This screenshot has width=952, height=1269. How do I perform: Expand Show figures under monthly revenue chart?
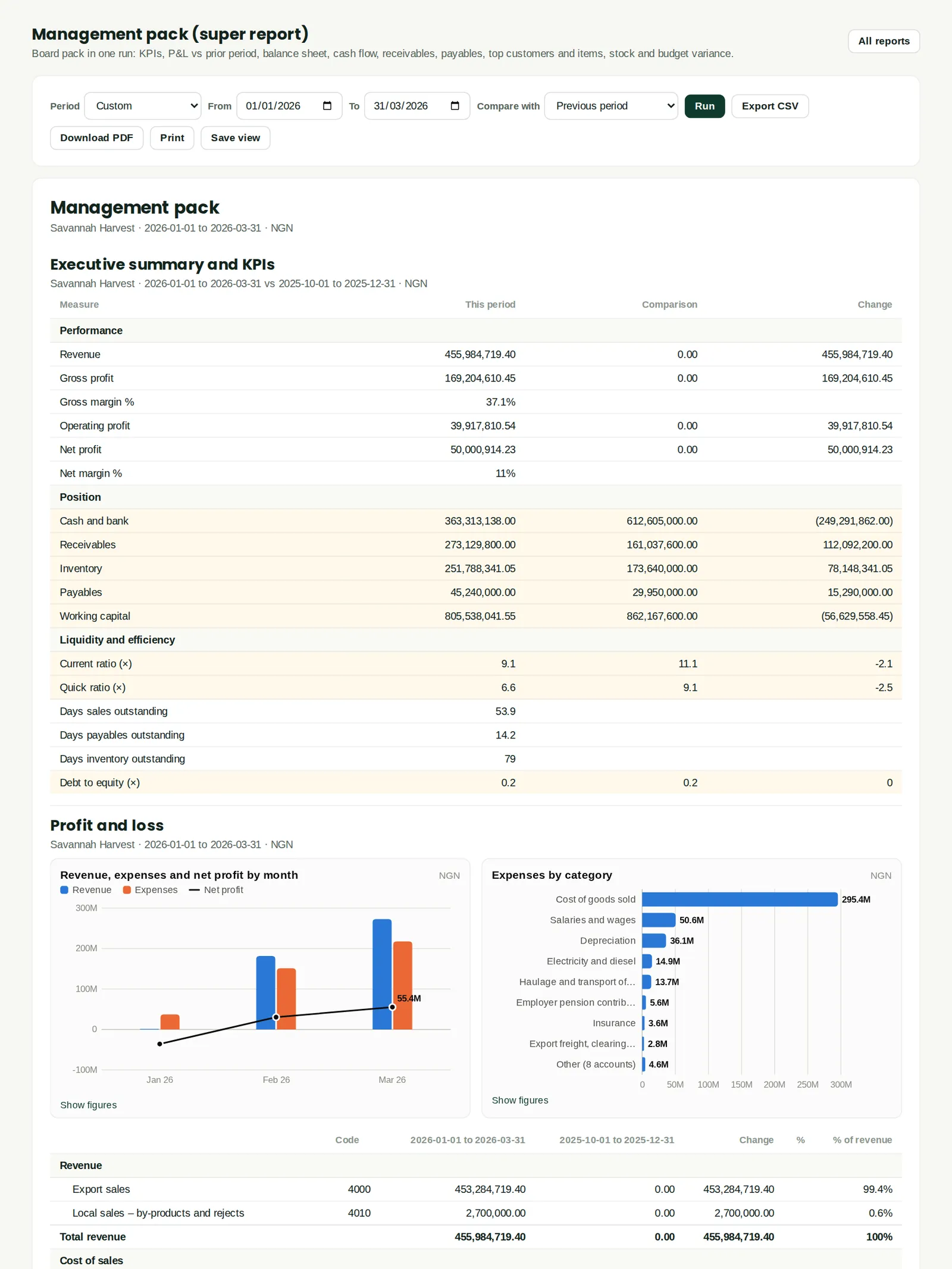point(88,1105)
